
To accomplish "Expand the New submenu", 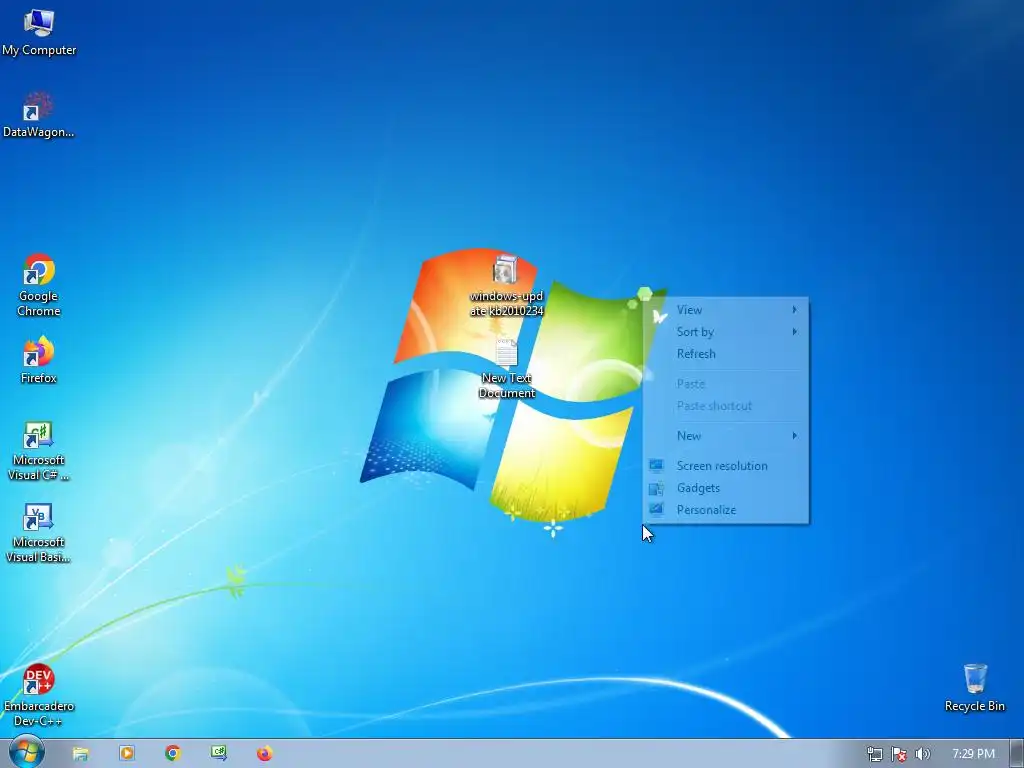I will point(726,436).
